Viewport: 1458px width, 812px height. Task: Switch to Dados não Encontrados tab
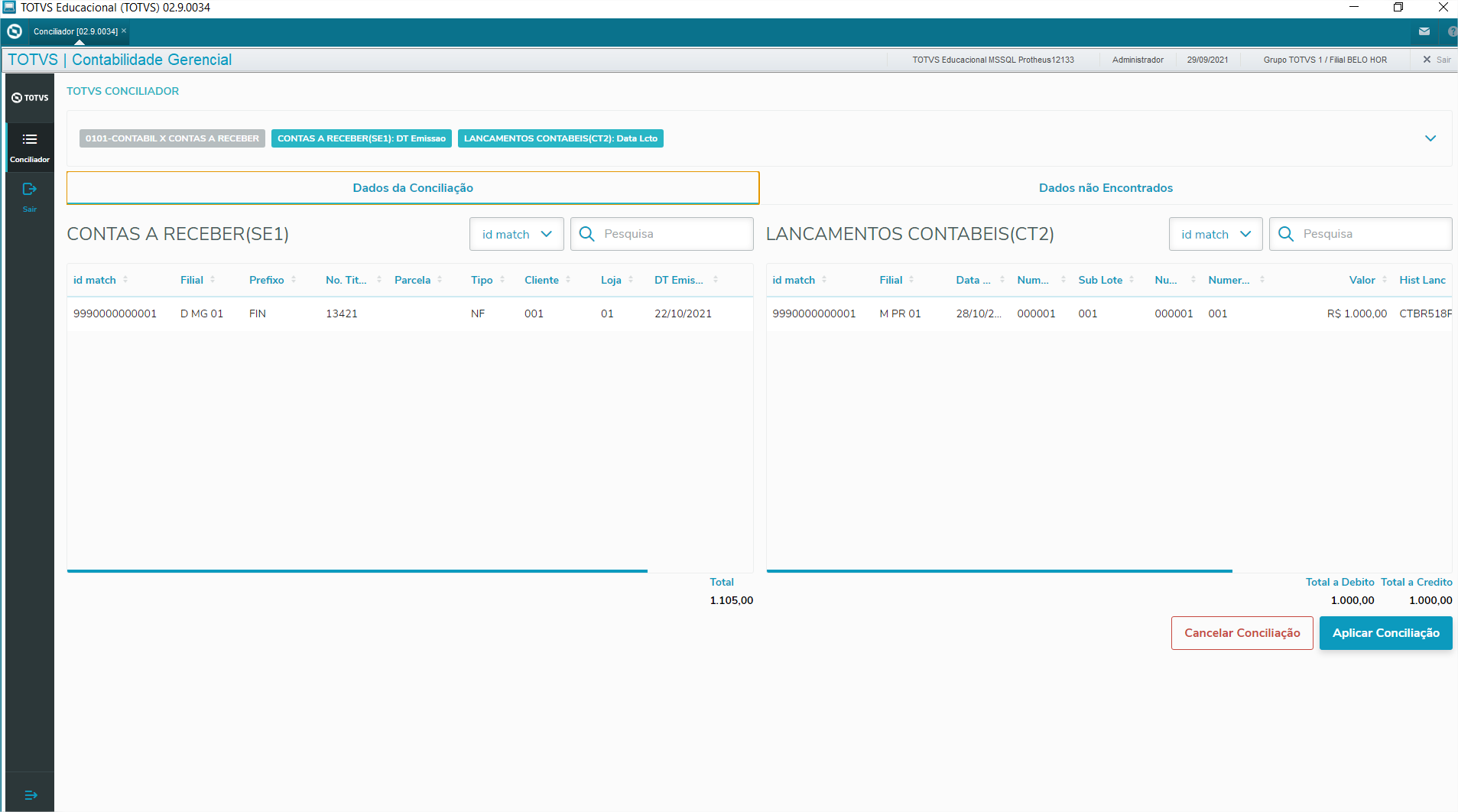pos(1106,188)
